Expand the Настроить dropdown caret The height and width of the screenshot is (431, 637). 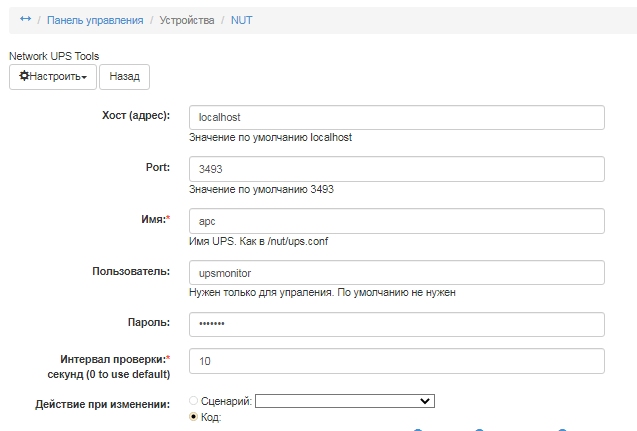pos(85,77)
